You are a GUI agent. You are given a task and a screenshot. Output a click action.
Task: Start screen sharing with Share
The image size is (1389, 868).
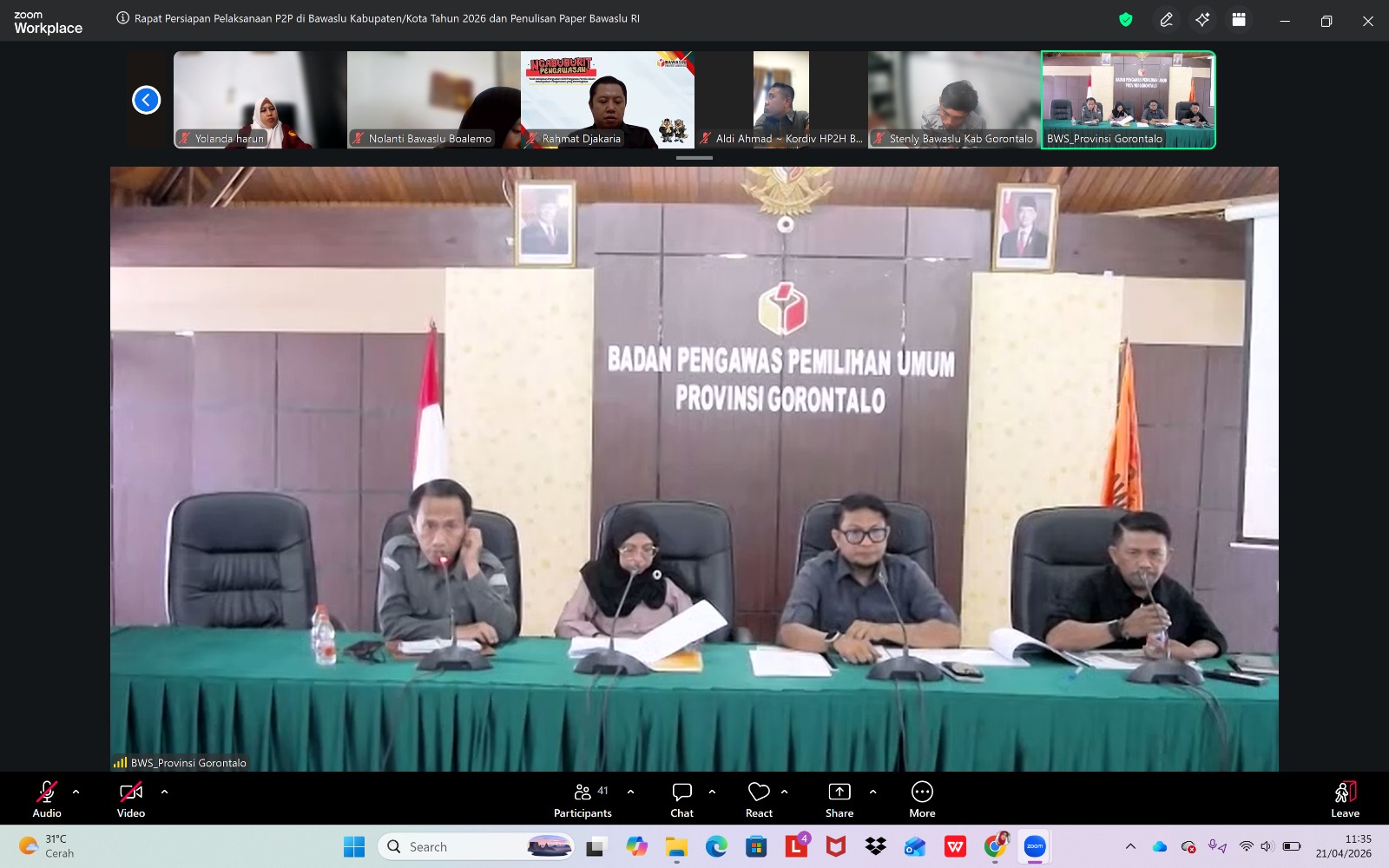tap(839, 799)
